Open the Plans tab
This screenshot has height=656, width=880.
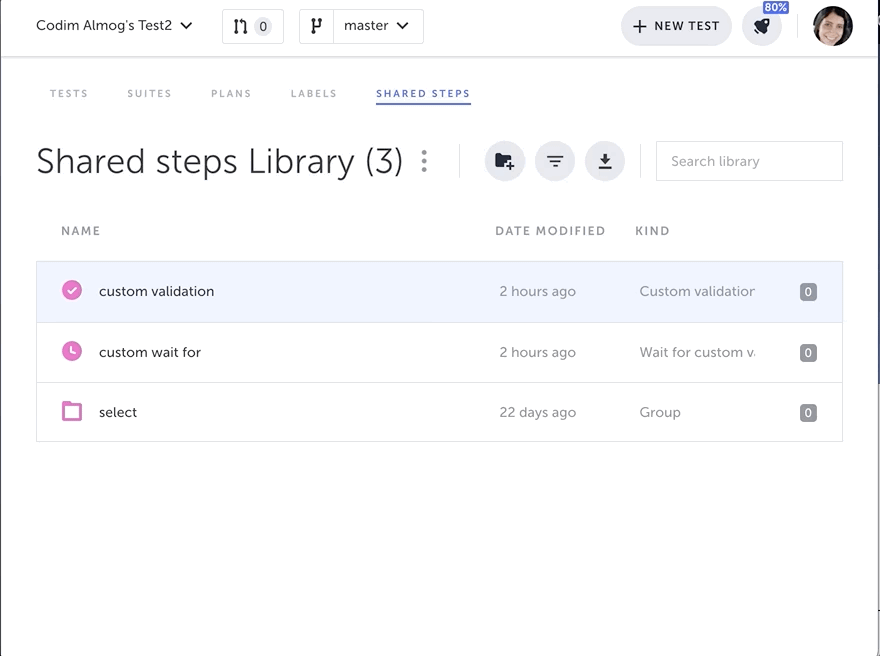tap(231, 94)
